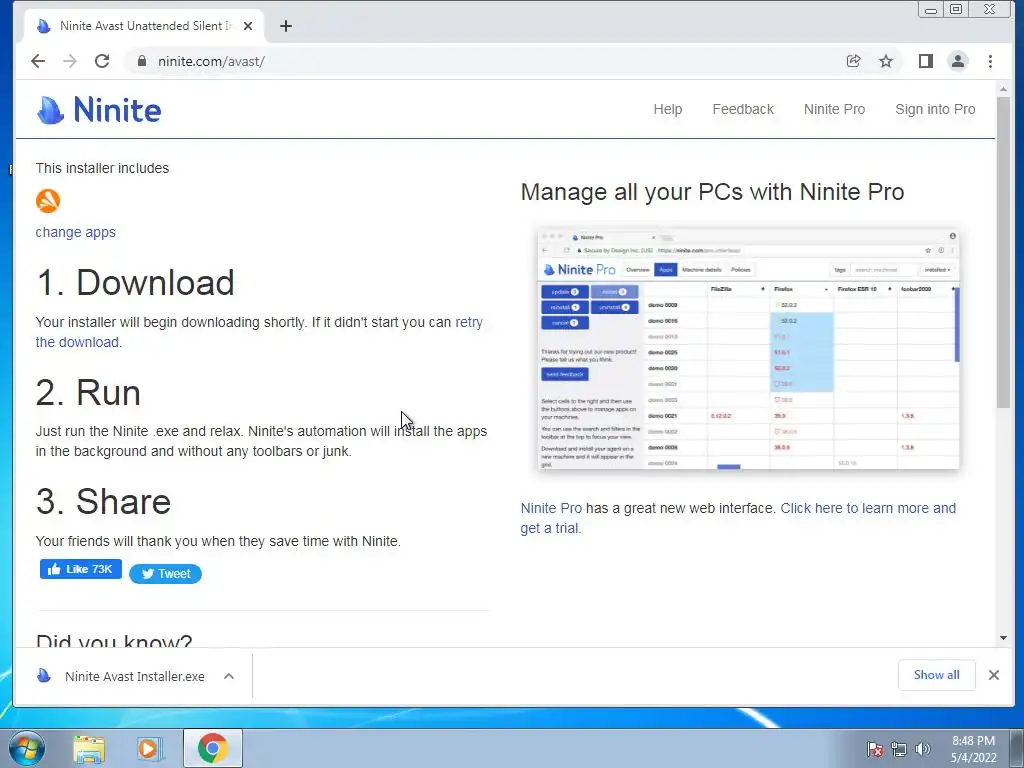Image resolution: width=1024 pixels, height=768 pixels.
Task: Click the address bar URL ninite.com/avast/
Action: coord(211,61)
